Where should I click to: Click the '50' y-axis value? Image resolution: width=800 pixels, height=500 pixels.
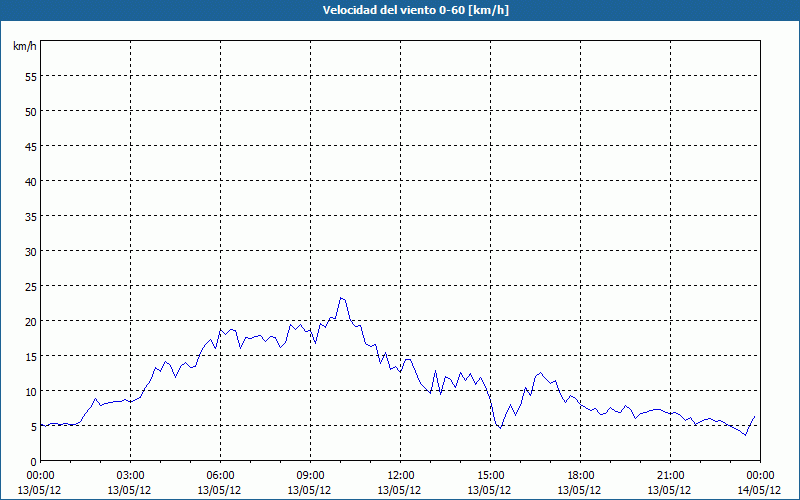click(31, 111)
